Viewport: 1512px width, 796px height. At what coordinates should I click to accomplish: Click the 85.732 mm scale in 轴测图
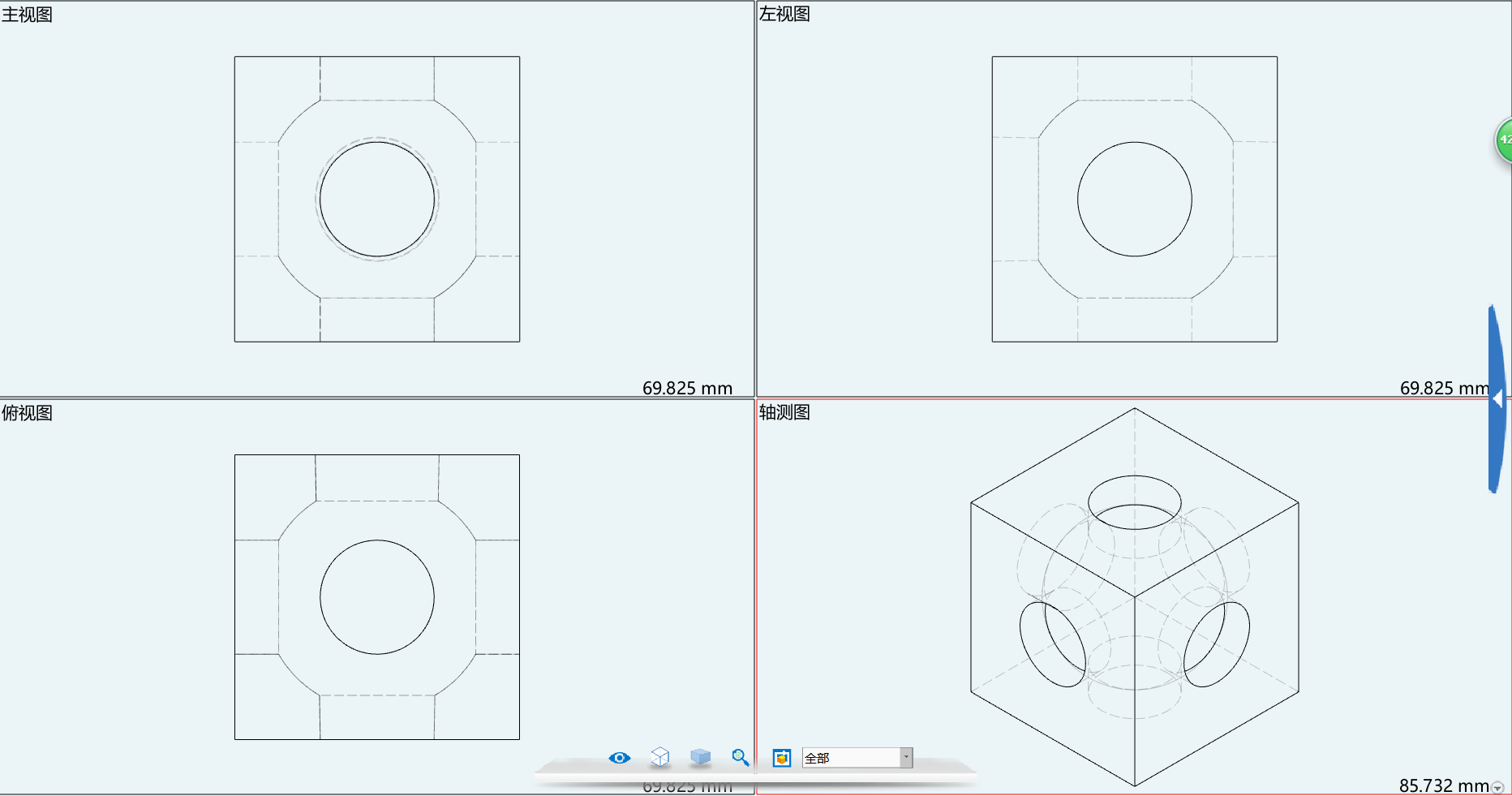(1444, 785)
